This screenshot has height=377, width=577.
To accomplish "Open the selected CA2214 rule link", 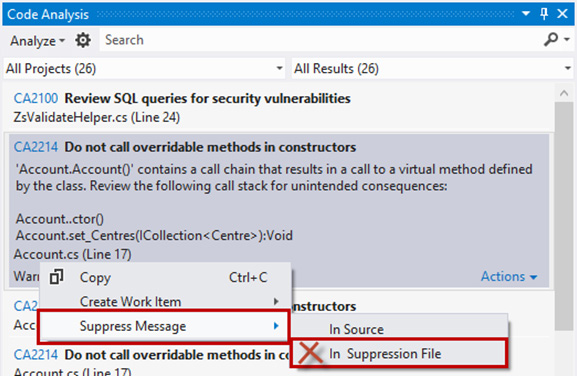I will (36, 147).
